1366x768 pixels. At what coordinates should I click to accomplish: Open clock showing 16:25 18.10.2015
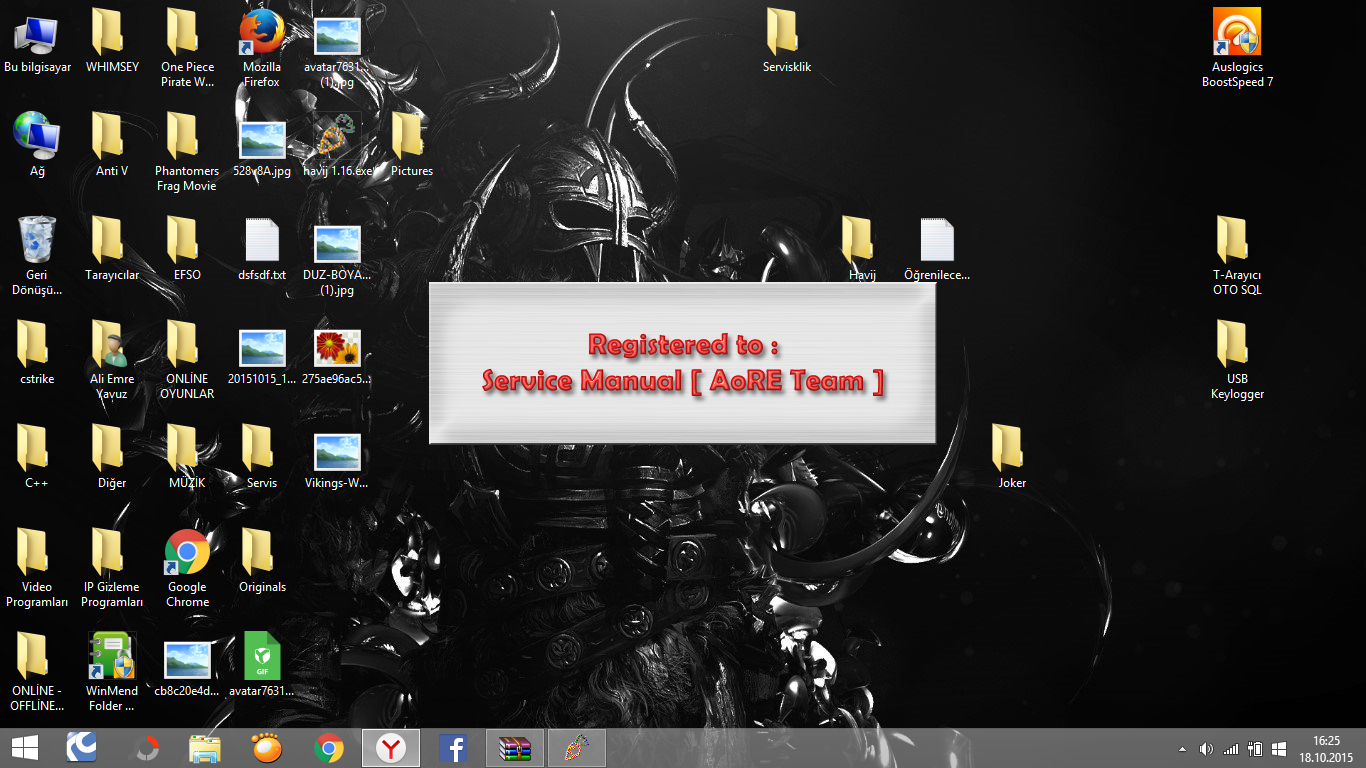coord(1326,748)
